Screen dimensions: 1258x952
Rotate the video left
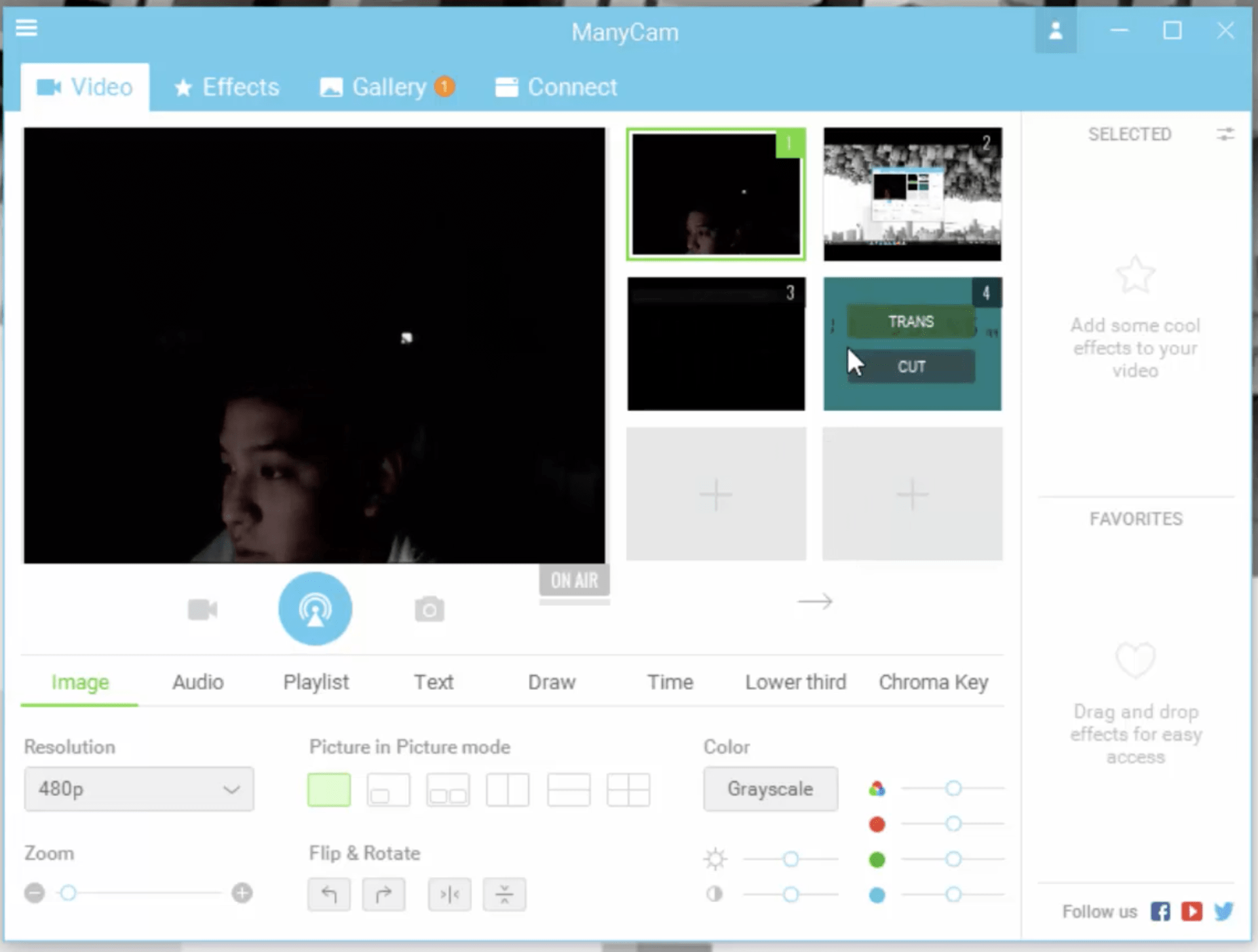tap(329, 894)
